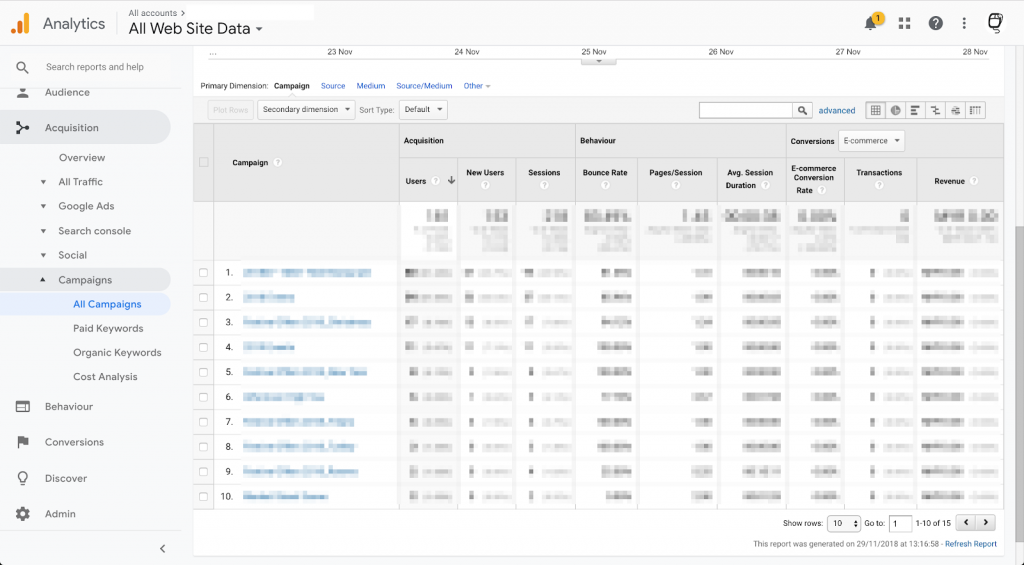Open the notifications bell
The width and height of the screenshot is (1024, 565).
(872, 23)
